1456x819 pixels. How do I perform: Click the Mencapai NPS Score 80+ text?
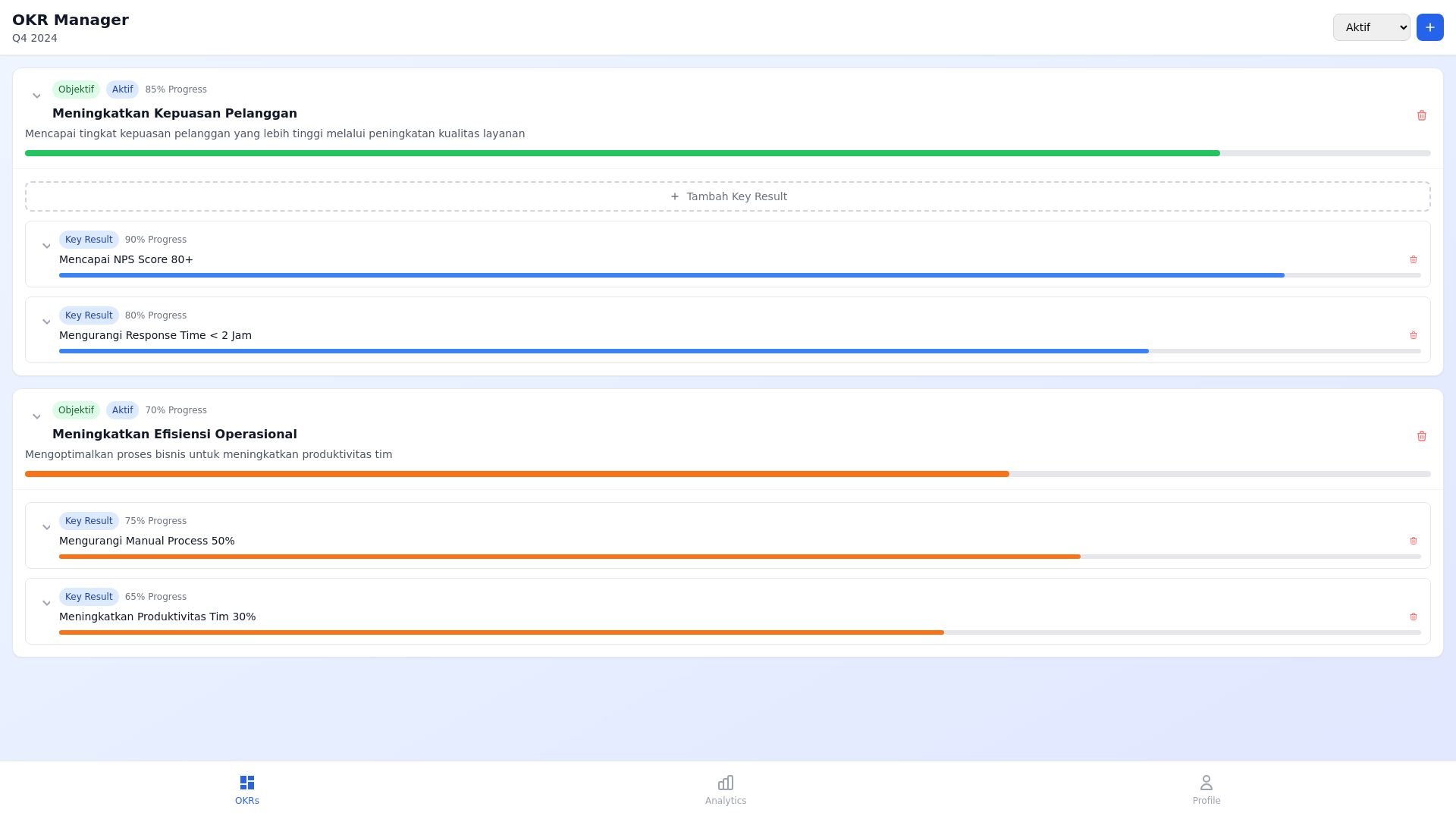[126, 259]
